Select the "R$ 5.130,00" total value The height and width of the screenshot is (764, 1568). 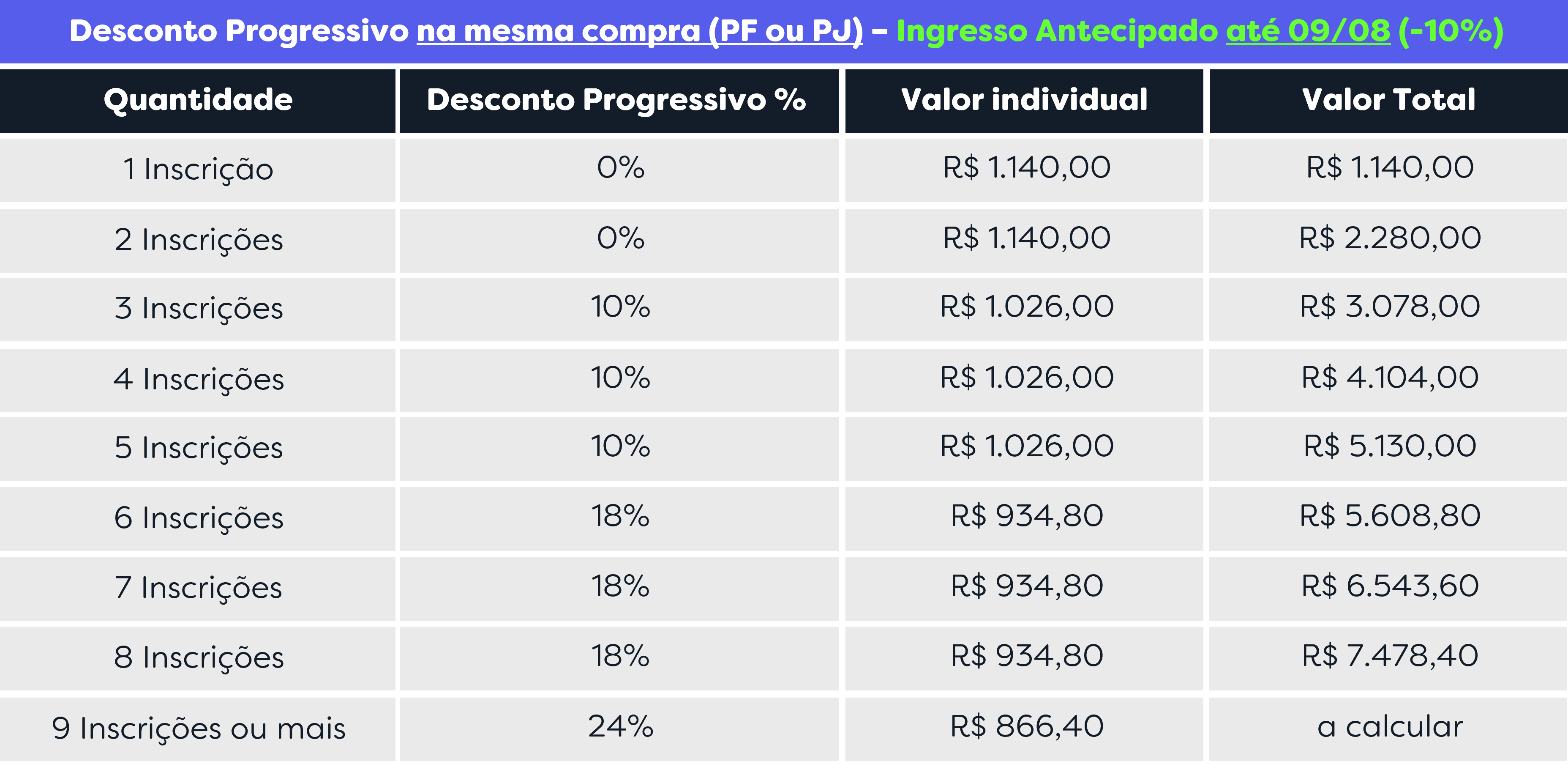[1389, 446]
